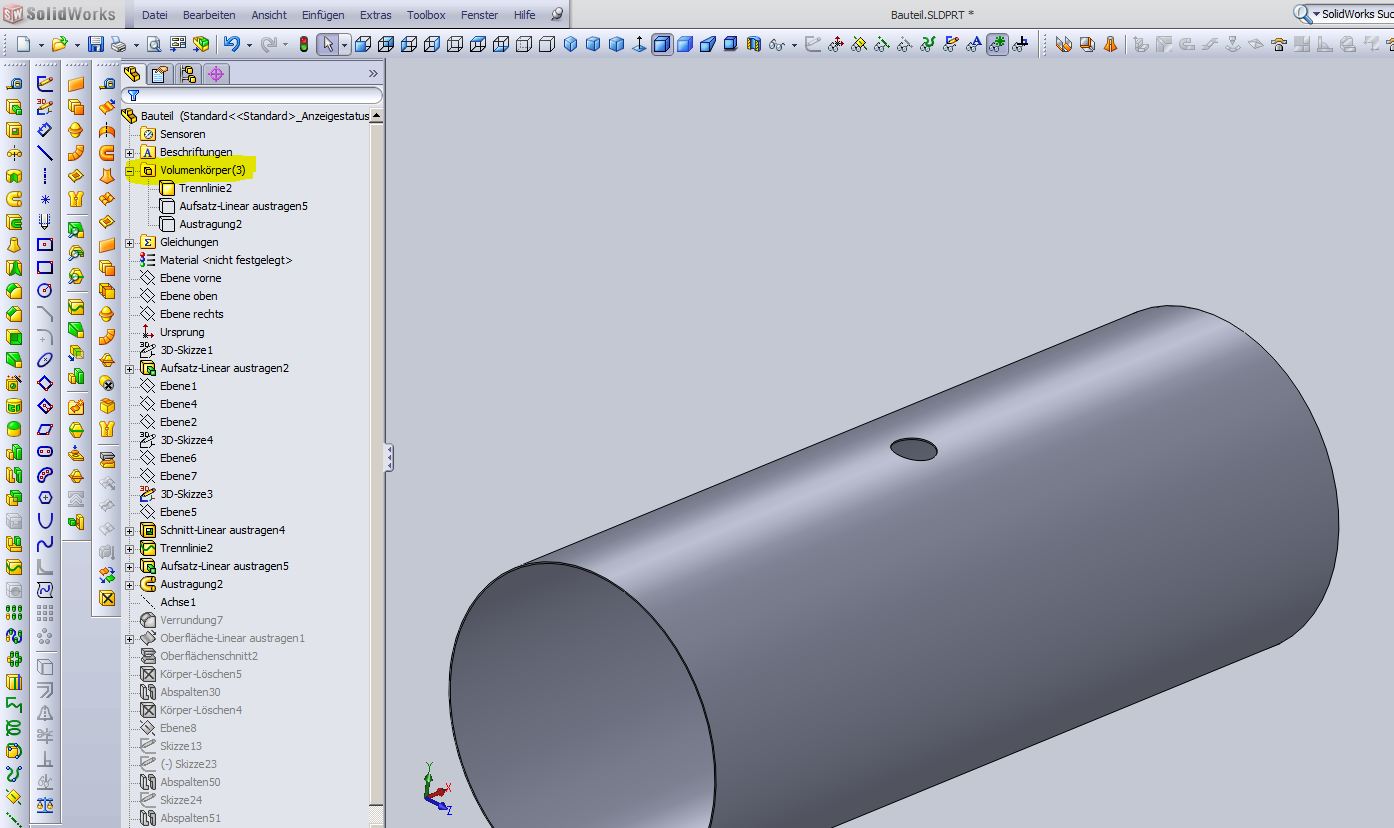
Task: Click the Print icon
Action: click(118, 45)
